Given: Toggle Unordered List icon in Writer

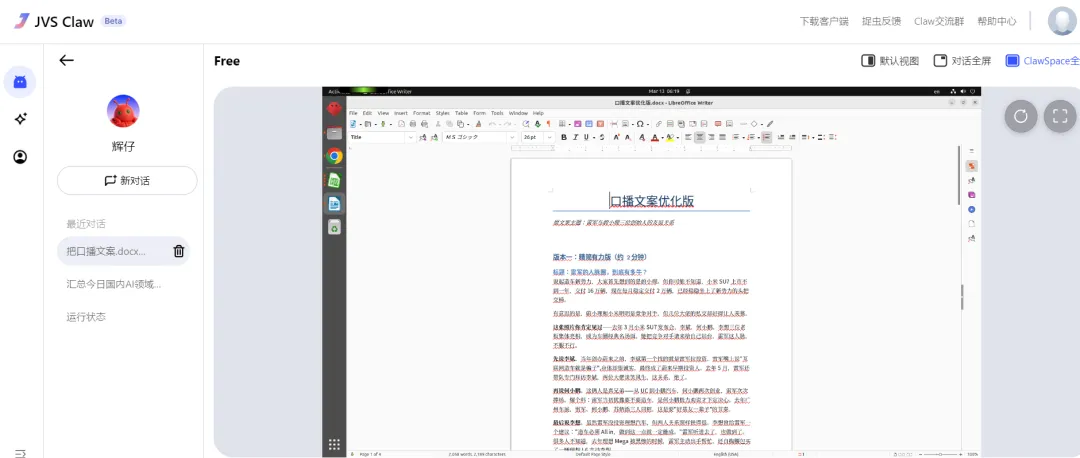Looking at the screenshot, I should pos(736,137).
